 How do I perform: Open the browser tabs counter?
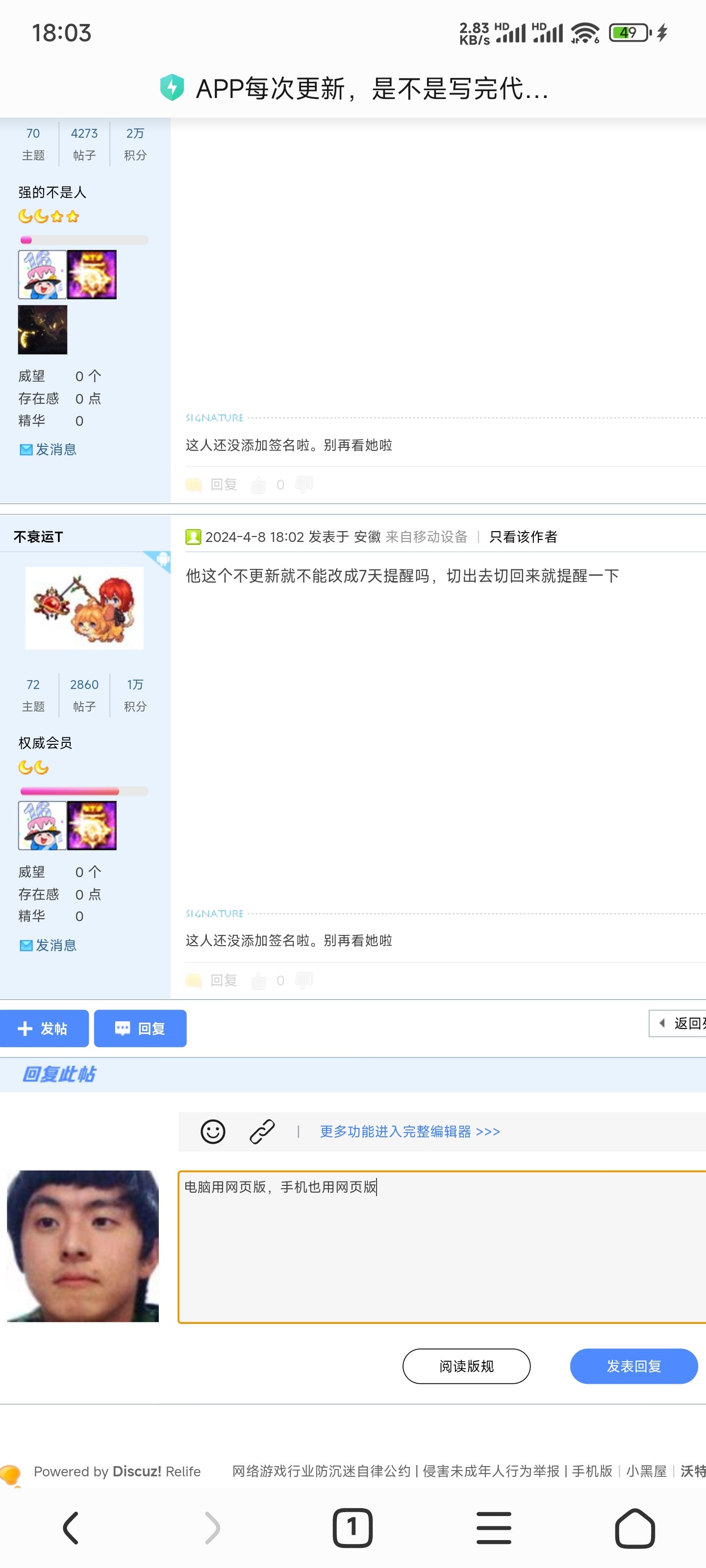(x=353, y=1528)
